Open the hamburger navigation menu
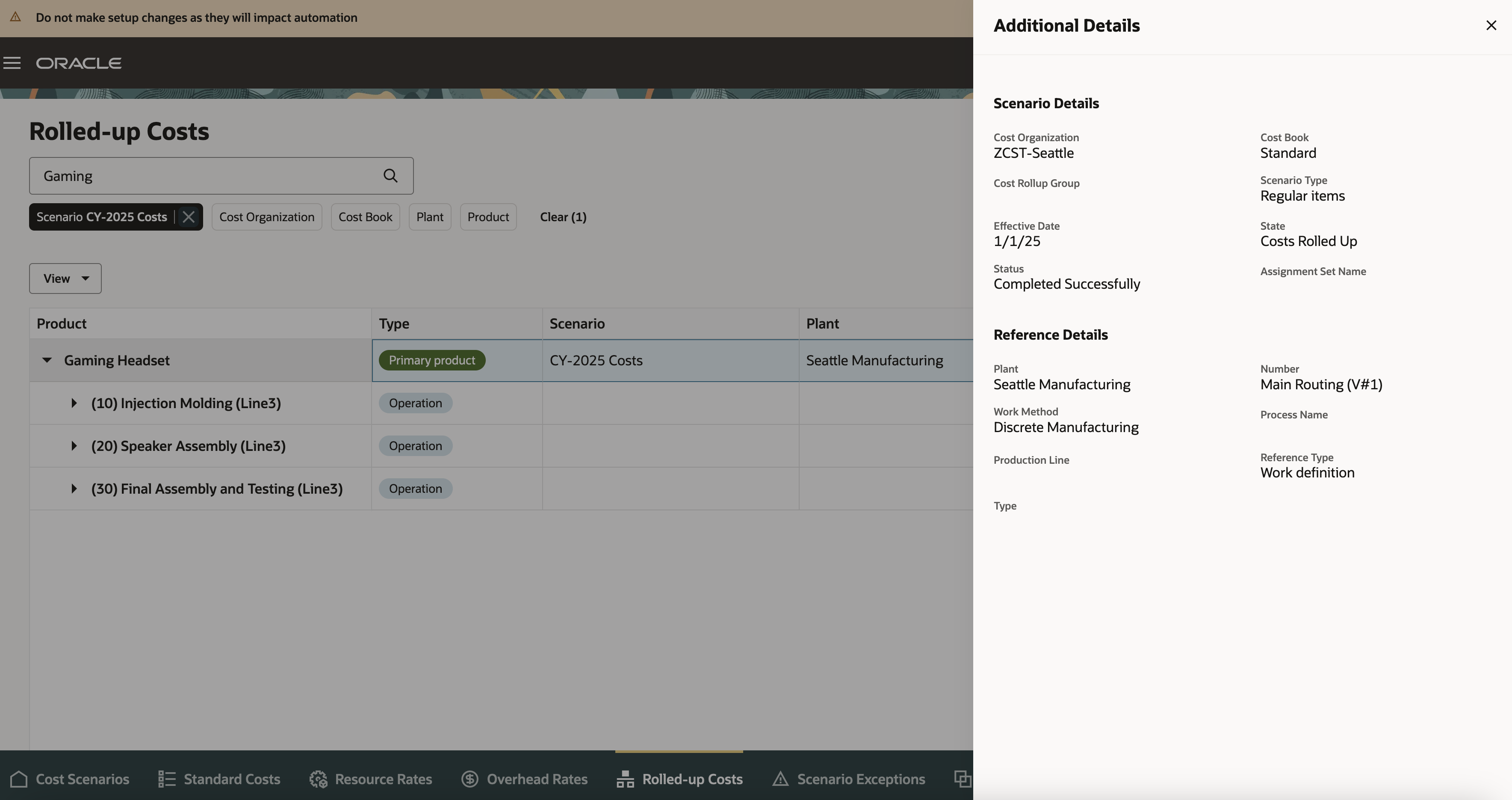 (12, 63)
